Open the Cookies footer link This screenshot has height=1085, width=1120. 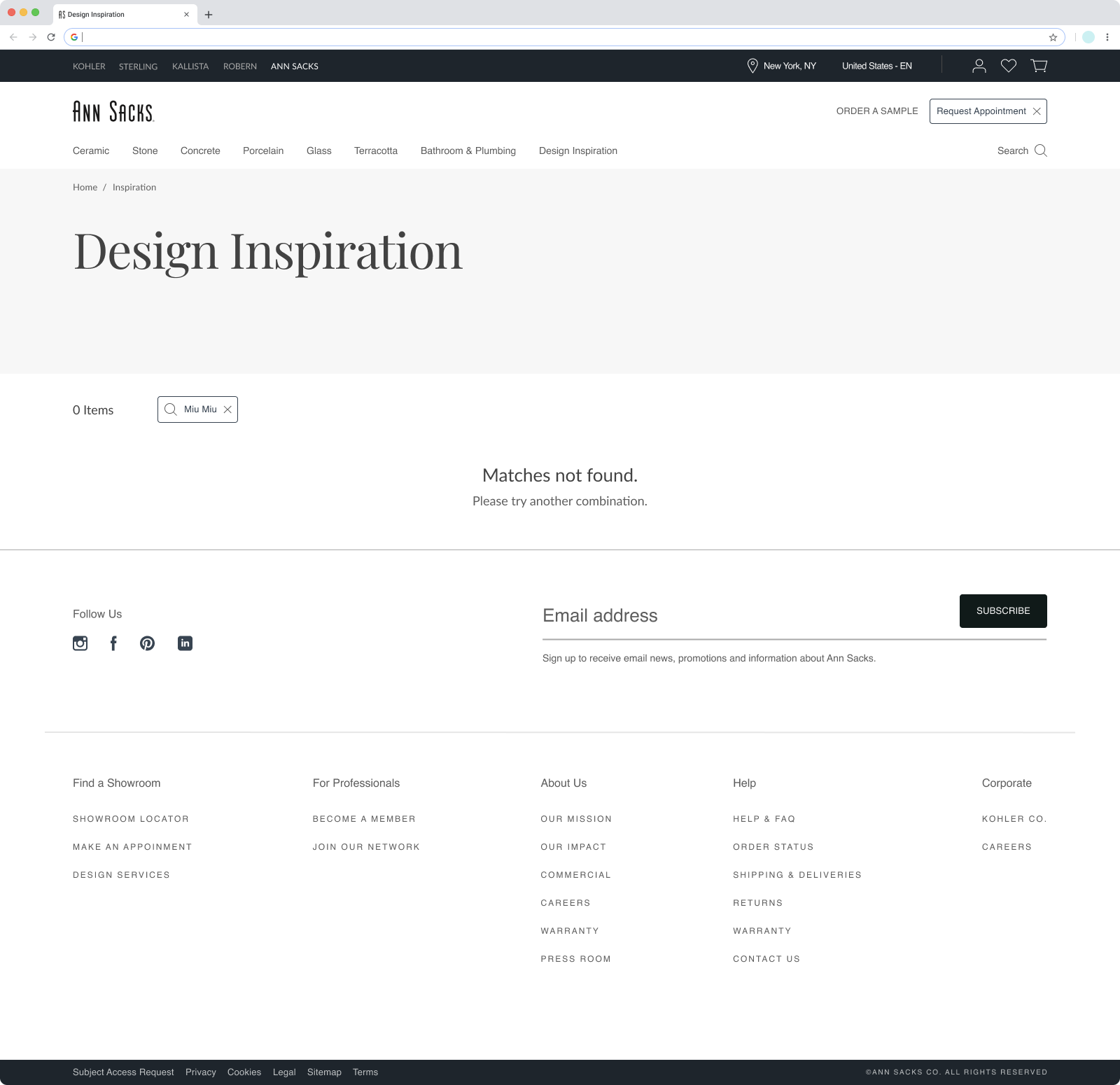[x=244, y=1072]
